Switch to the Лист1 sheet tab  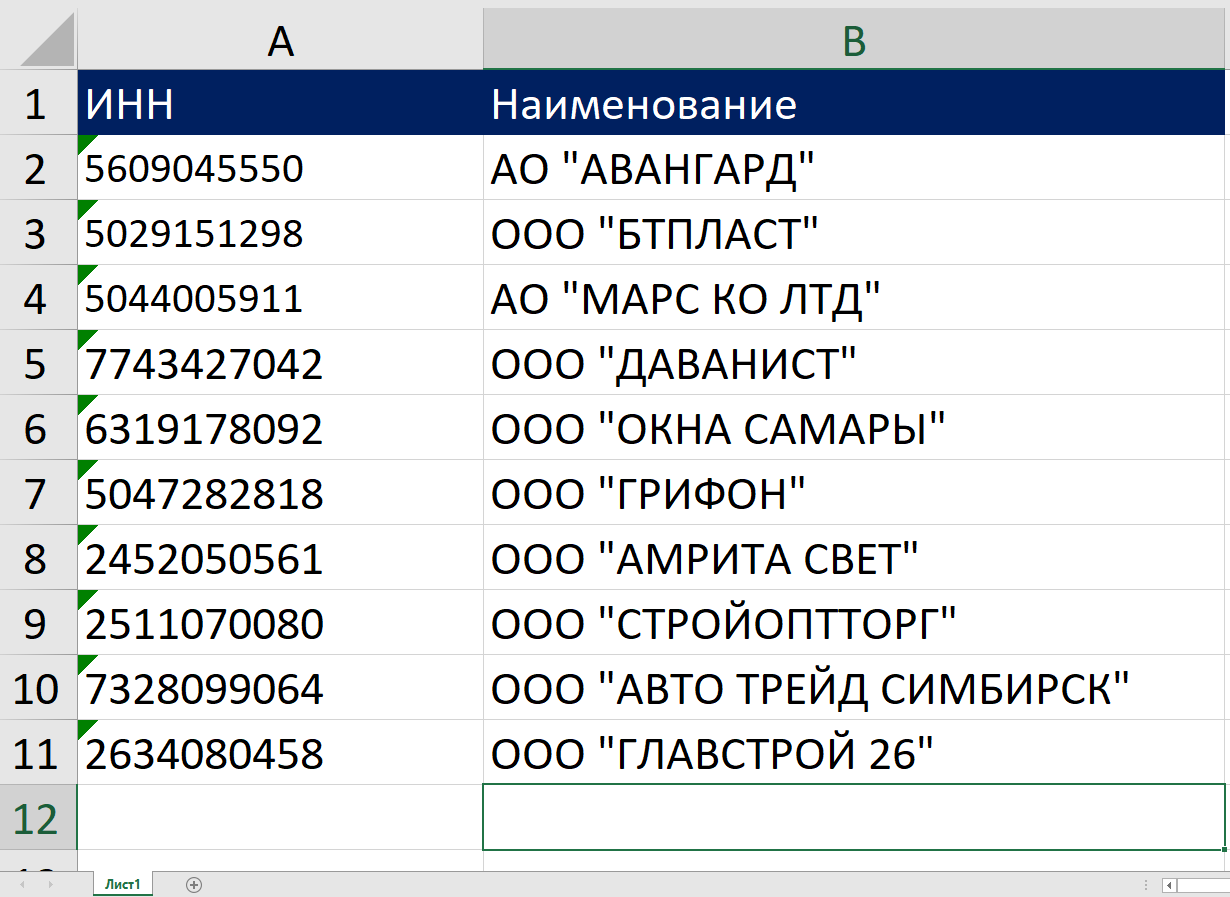tap(122, 884)
